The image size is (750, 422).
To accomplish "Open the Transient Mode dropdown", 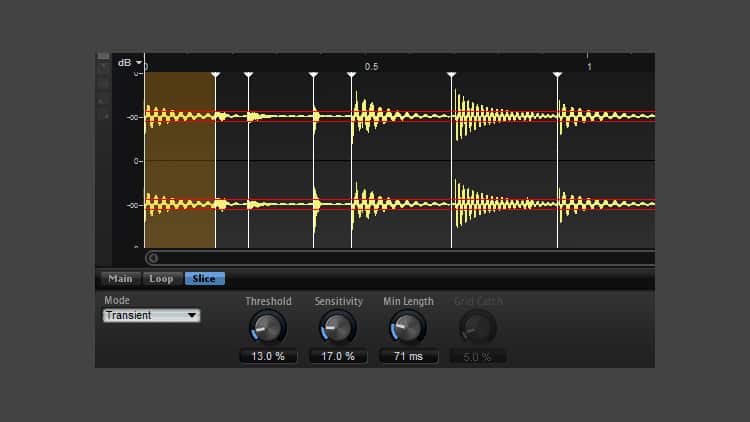I will (x=151, y=315).
